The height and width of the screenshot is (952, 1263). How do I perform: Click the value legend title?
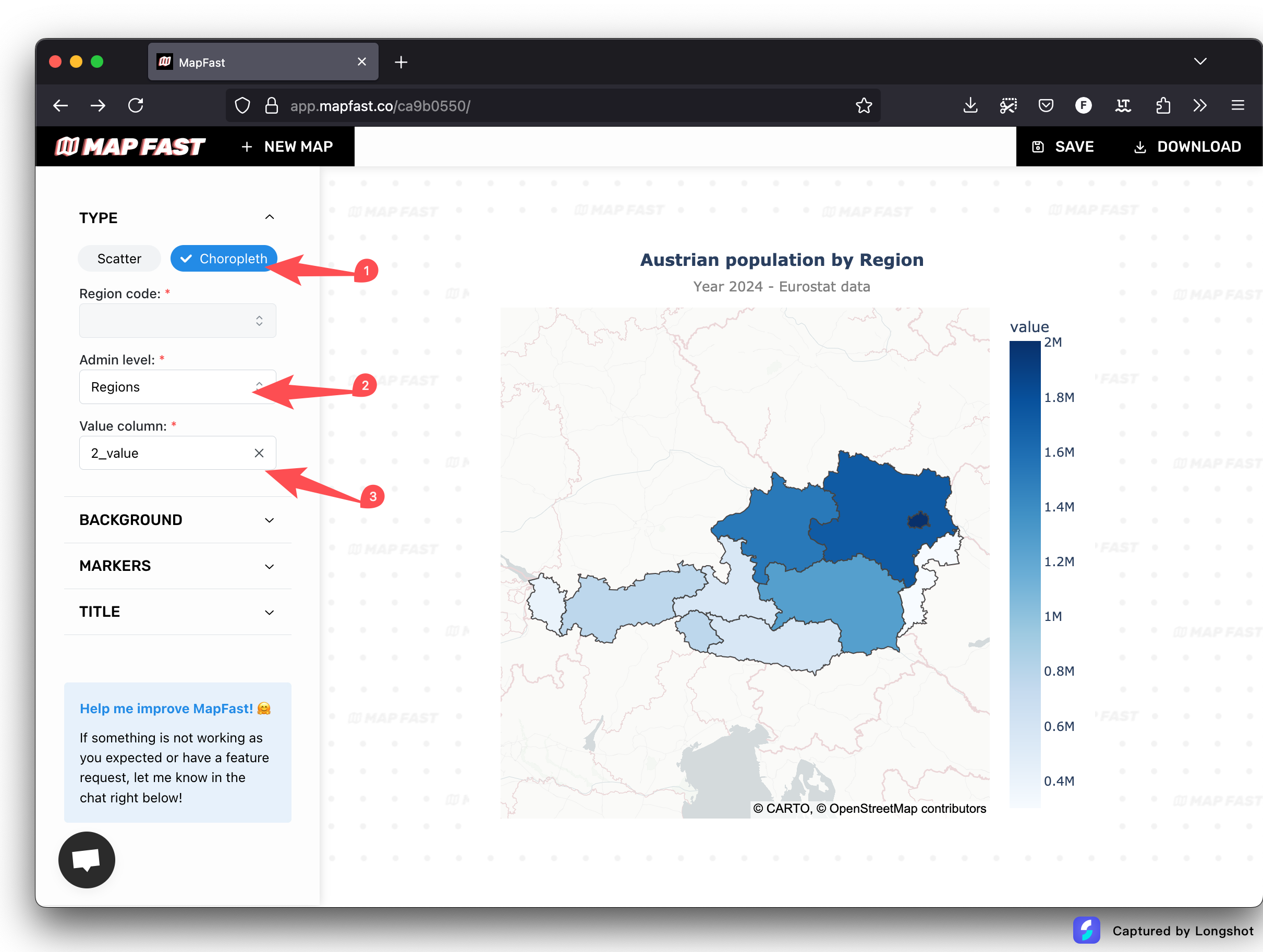[x=1029, y=327]
